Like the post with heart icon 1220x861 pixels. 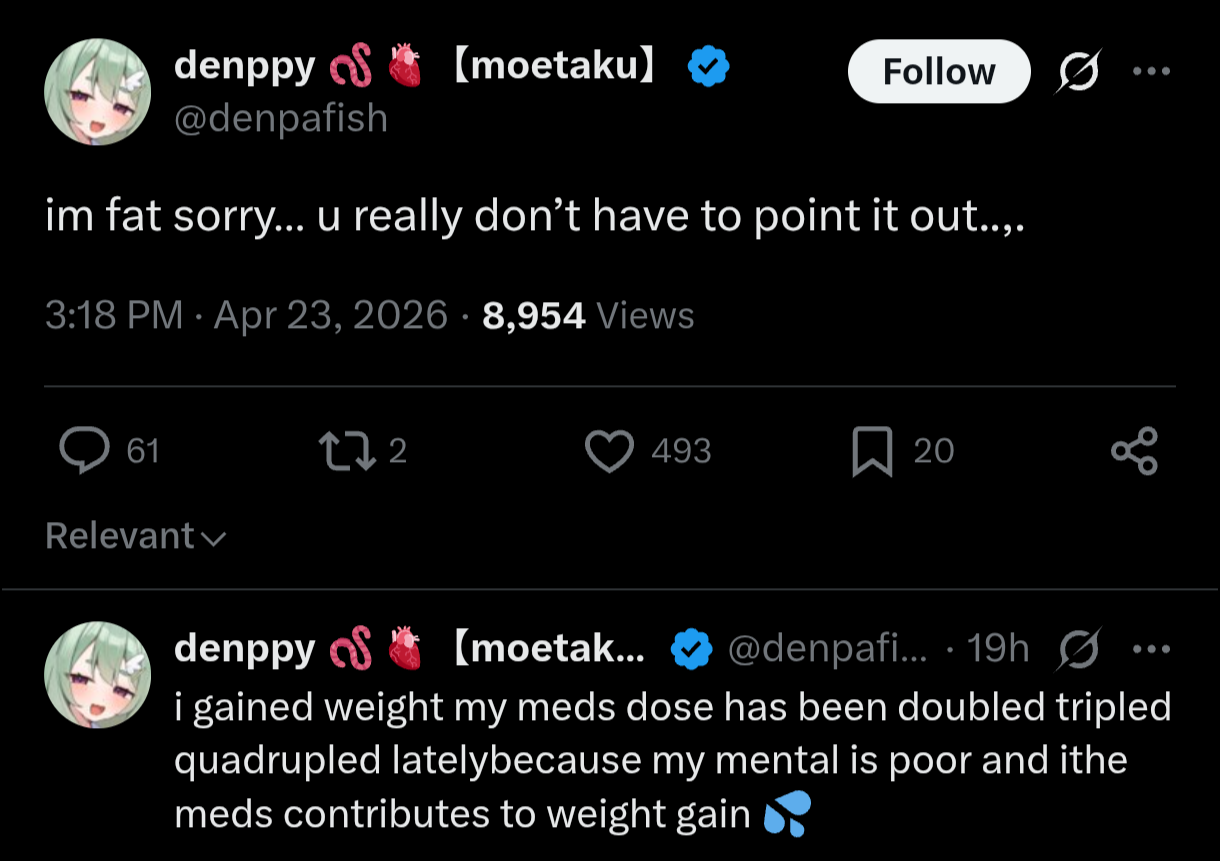point(609,451)
